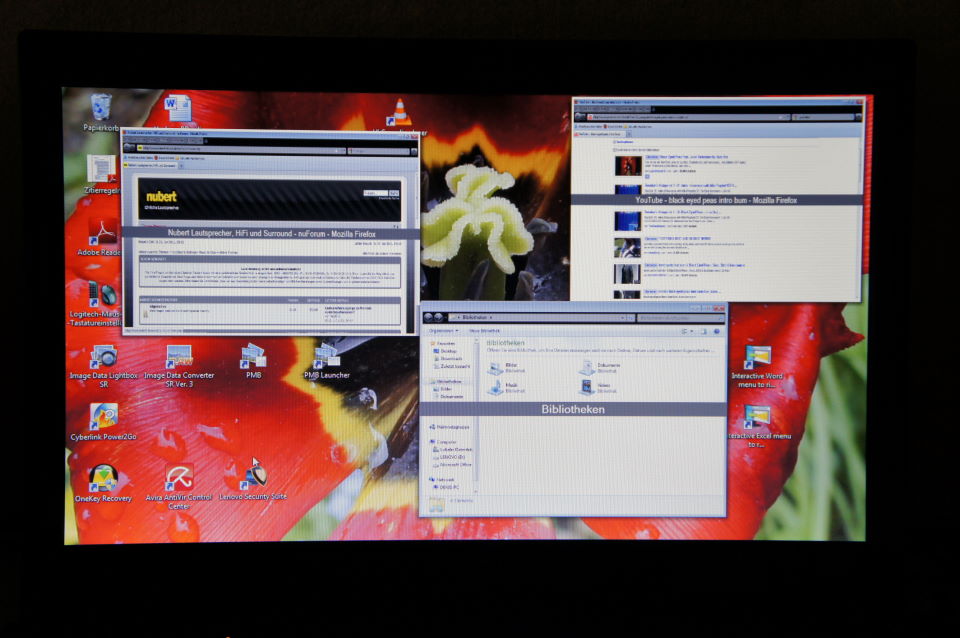
Task: Open the Papierkorb recycle bin icon
Action: click(101, 108)
